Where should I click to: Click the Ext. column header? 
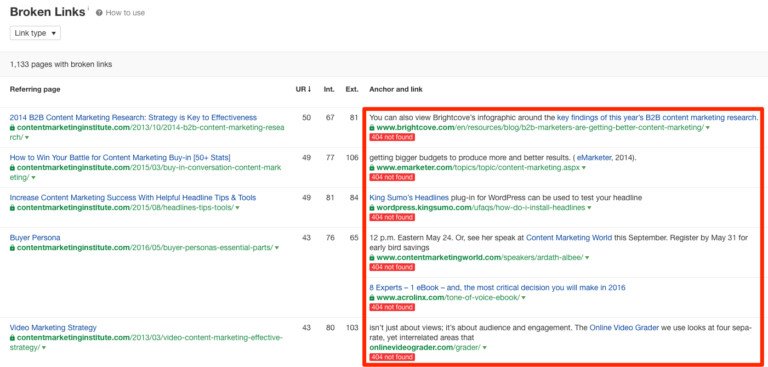tap(352, 89)
